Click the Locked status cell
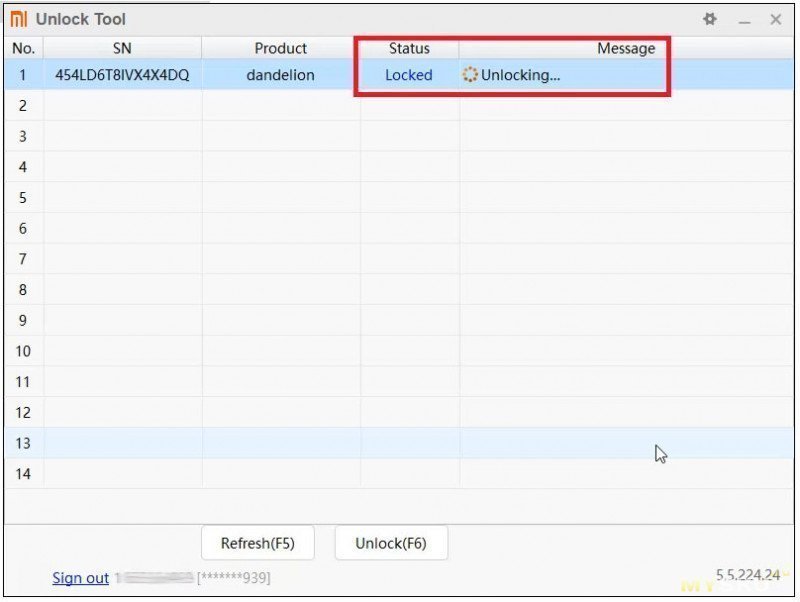800x602 pixels. tap(409, 75)
